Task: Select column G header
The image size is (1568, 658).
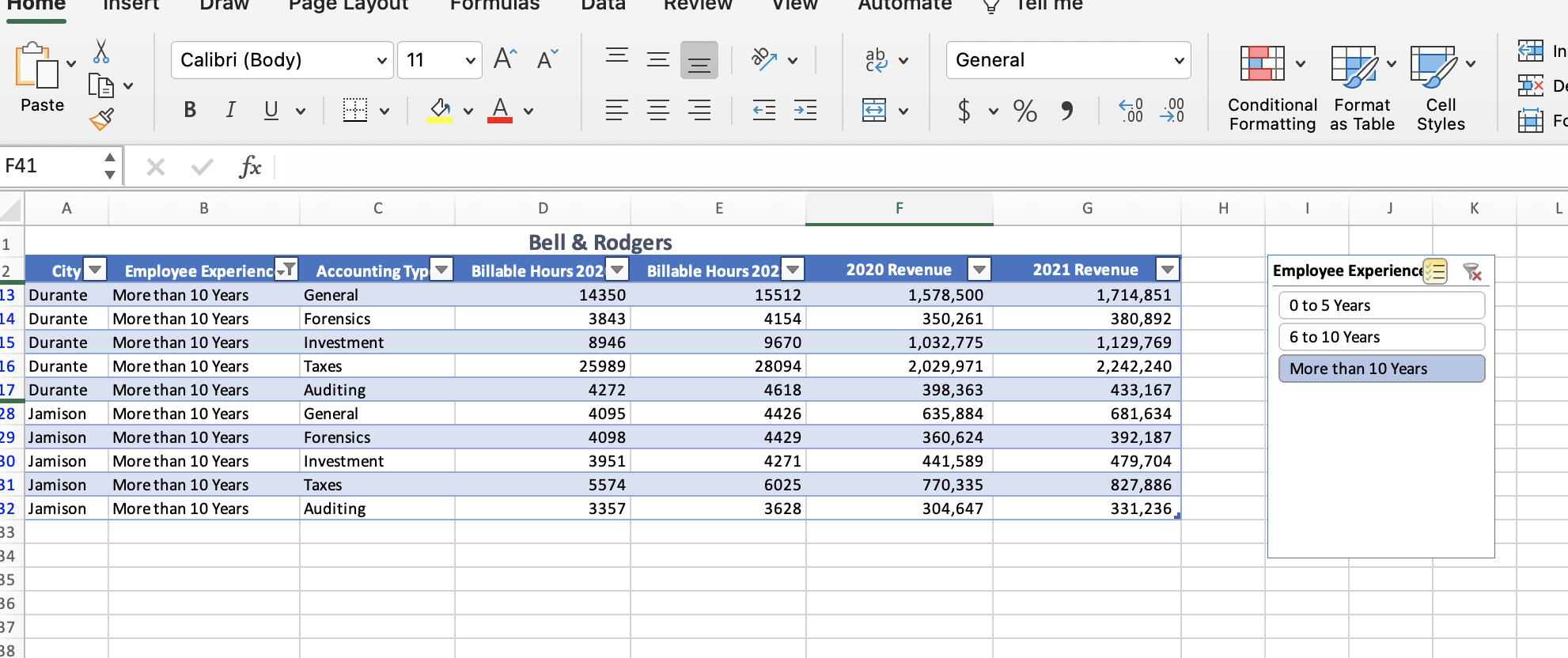Action: [1087, 208]
